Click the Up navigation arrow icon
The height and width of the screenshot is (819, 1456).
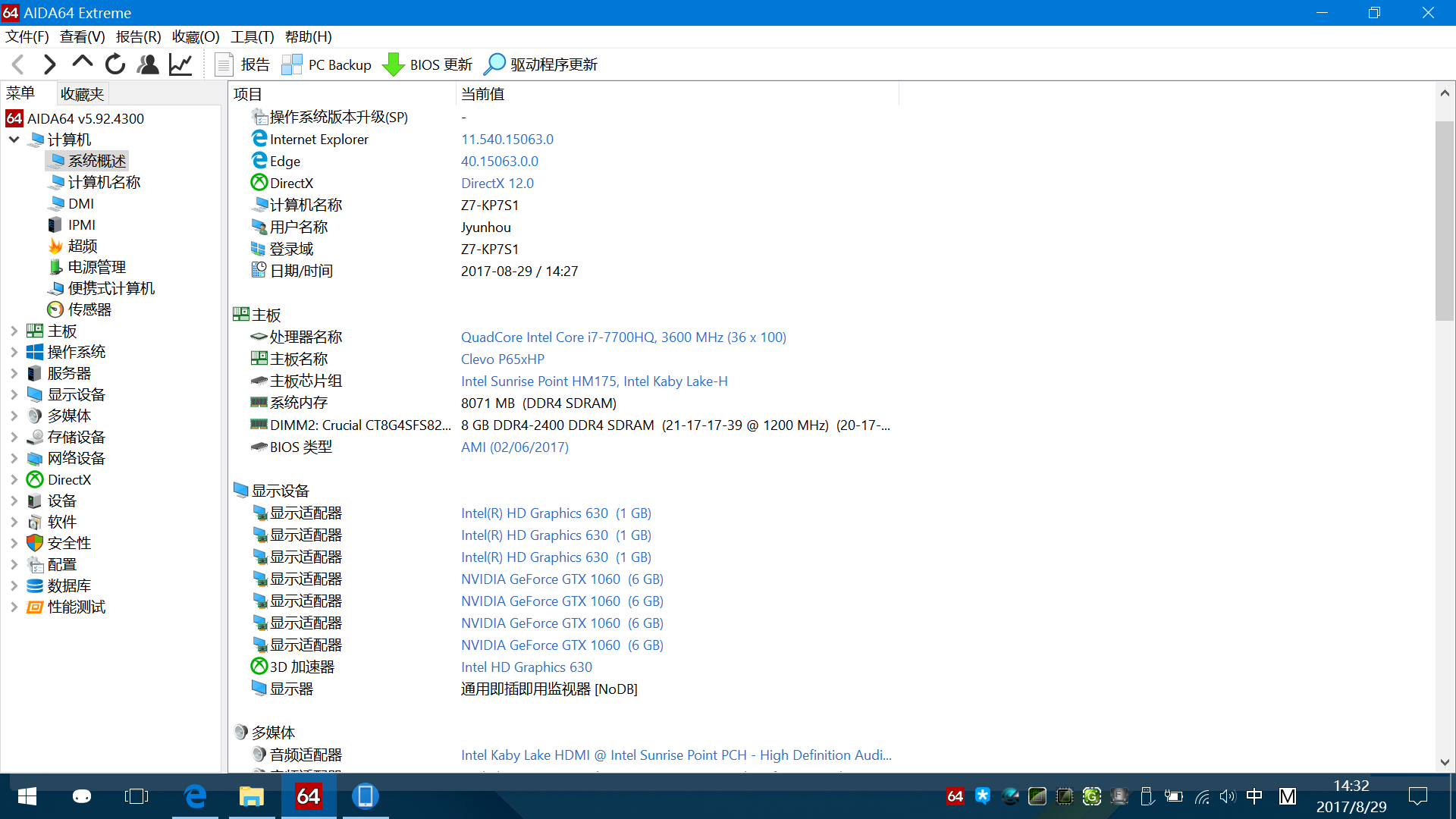82,64
